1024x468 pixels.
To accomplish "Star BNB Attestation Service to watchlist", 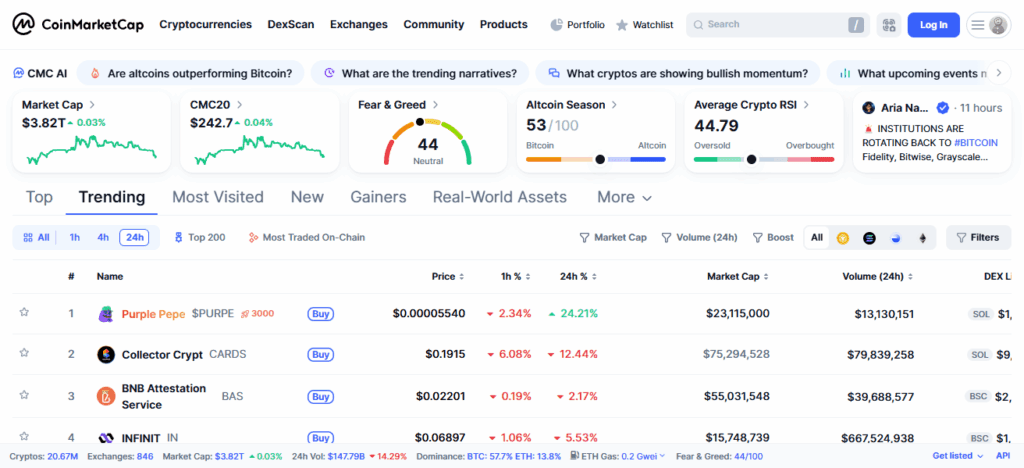I will pos(24,394).
